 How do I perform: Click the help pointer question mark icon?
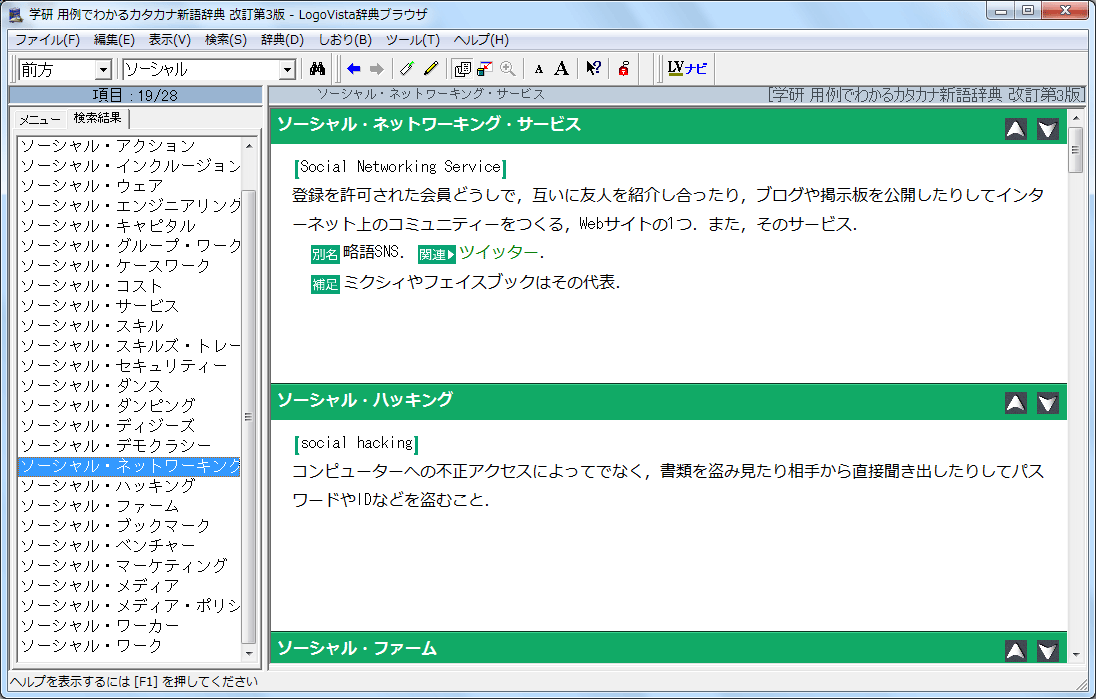coord(593,69)
